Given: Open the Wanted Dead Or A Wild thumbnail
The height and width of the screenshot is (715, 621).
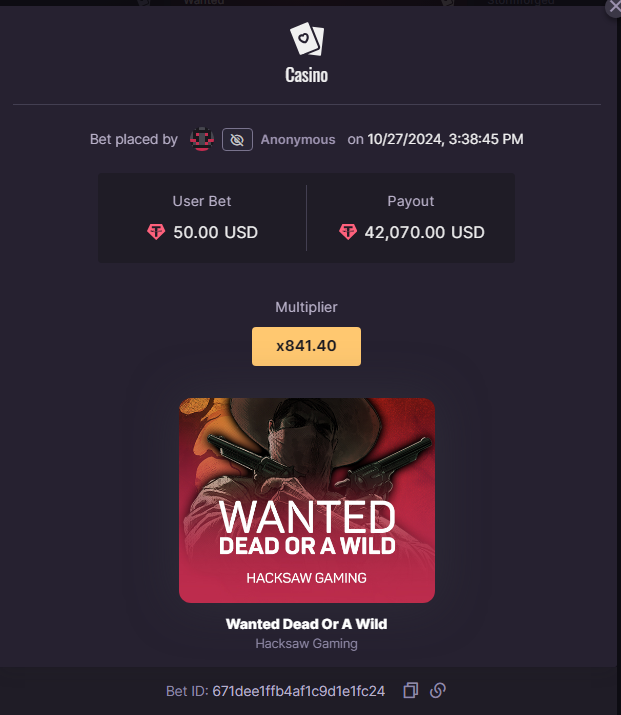Looking at the screenshot, I should (x=307, y=500).
